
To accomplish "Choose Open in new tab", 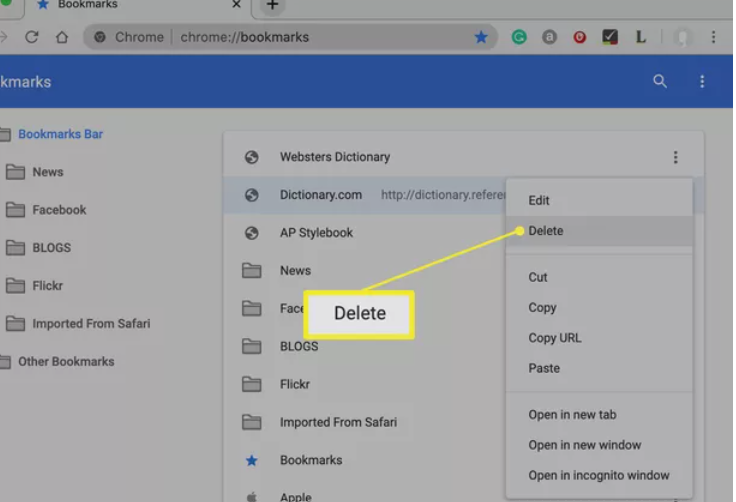I will (x=599, y=415).
